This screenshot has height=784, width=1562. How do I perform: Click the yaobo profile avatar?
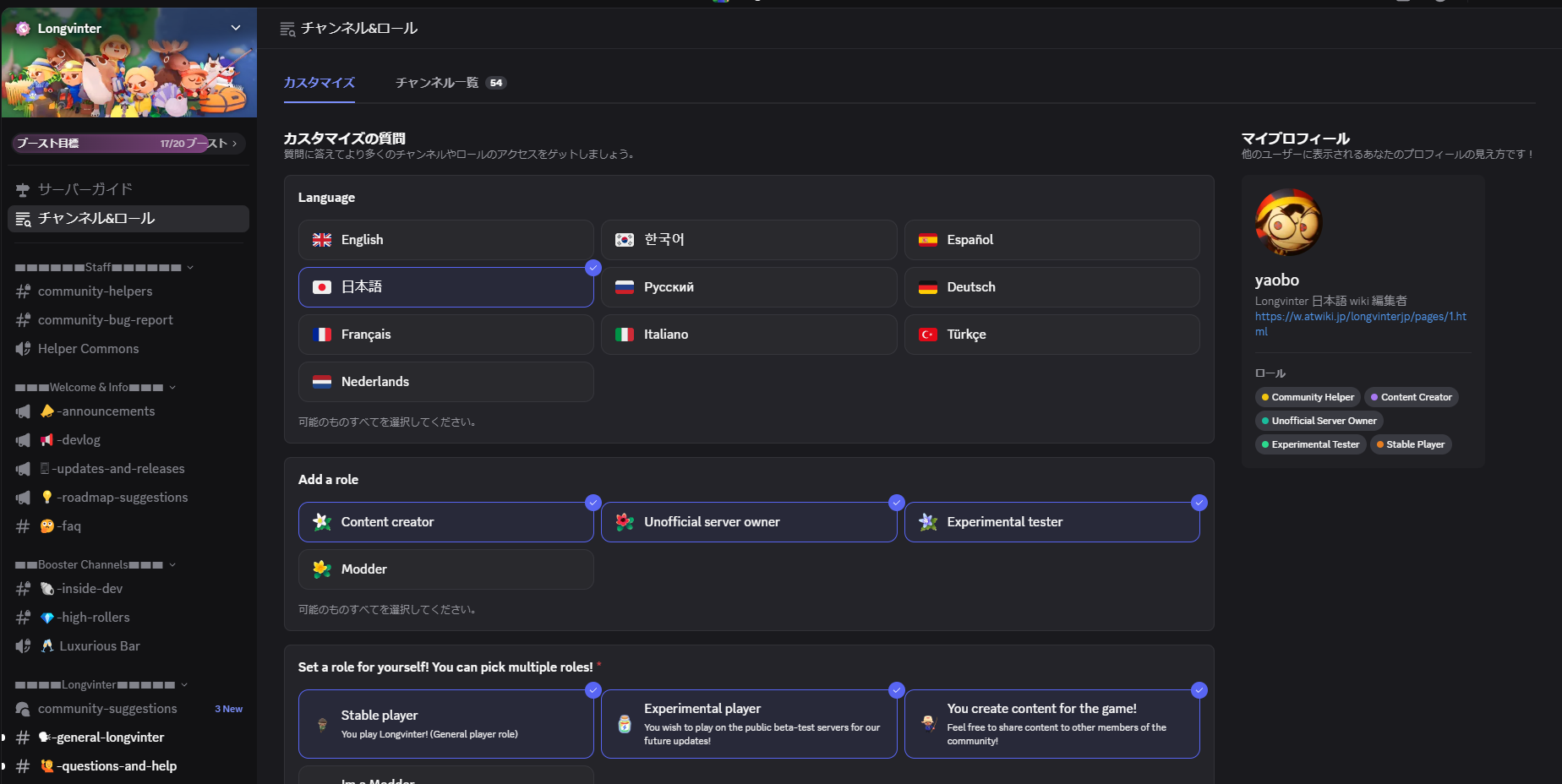pos(1288,222)
